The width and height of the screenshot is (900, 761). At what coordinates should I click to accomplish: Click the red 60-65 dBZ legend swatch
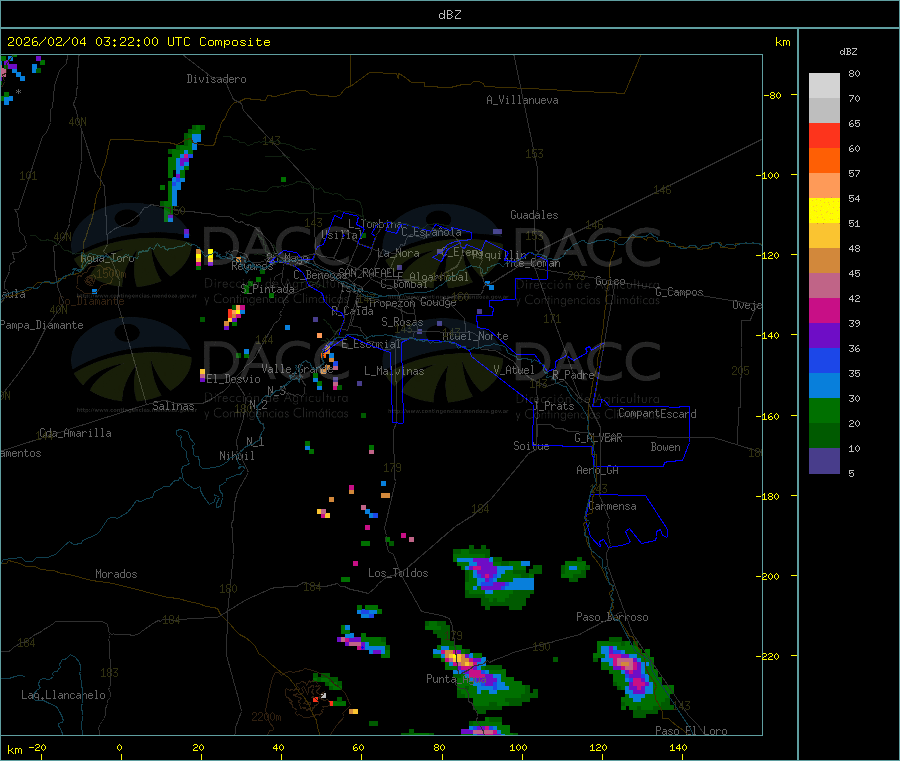click(824, 135)
